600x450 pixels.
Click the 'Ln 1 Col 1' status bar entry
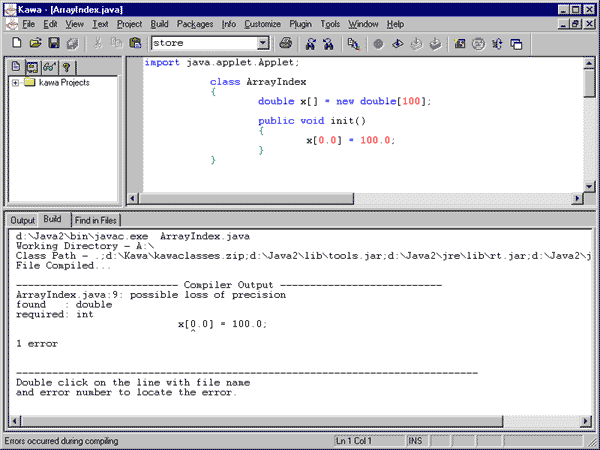[x=353, y=441]
